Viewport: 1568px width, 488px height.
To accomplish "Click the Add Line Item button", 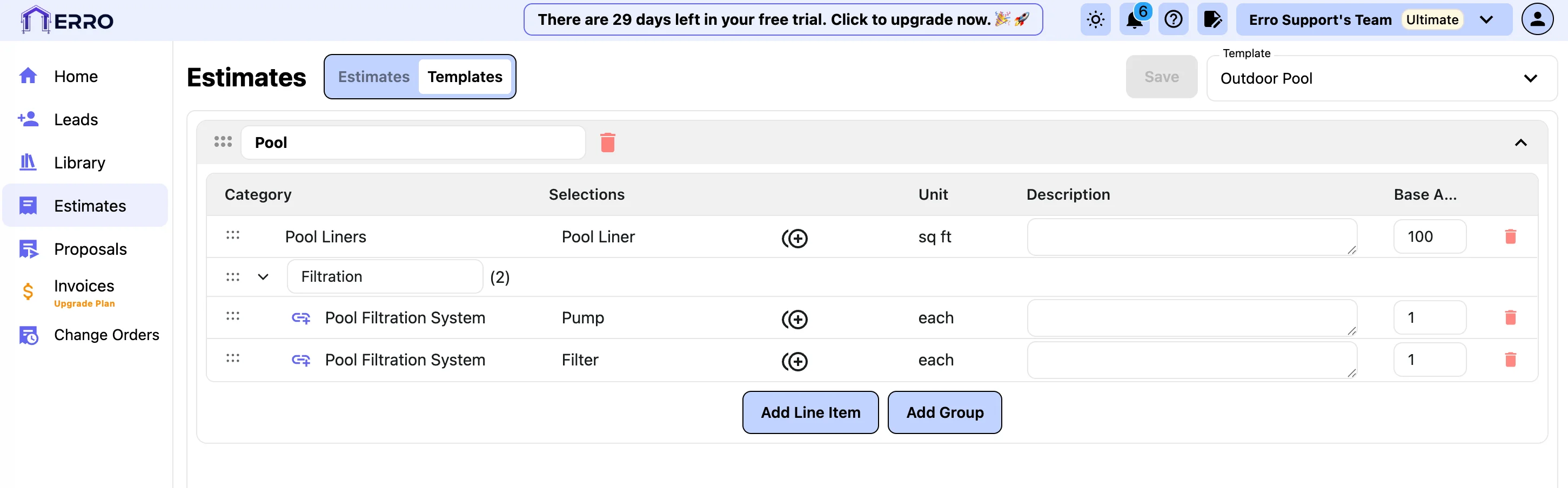I will pyautogui.click(x=810, y=412).
